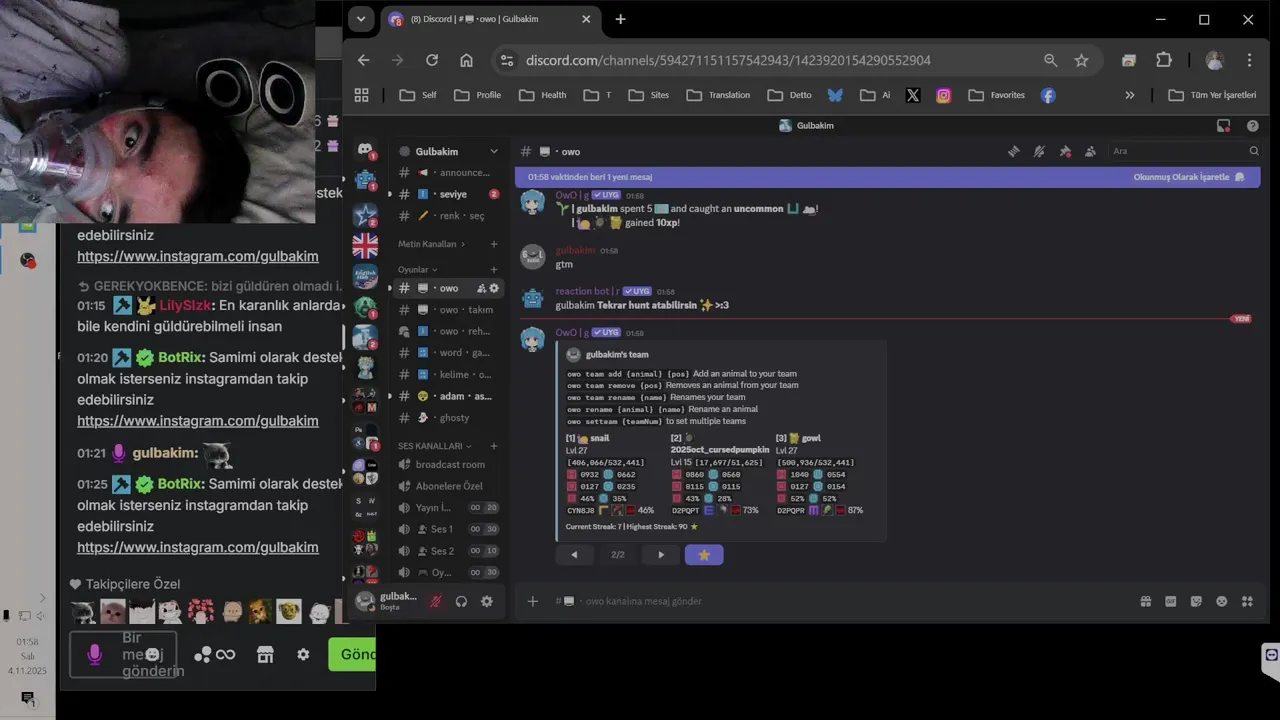Open sticker picker icon
Viewport: 1280px width, 720px height.
coord(1196,601)
